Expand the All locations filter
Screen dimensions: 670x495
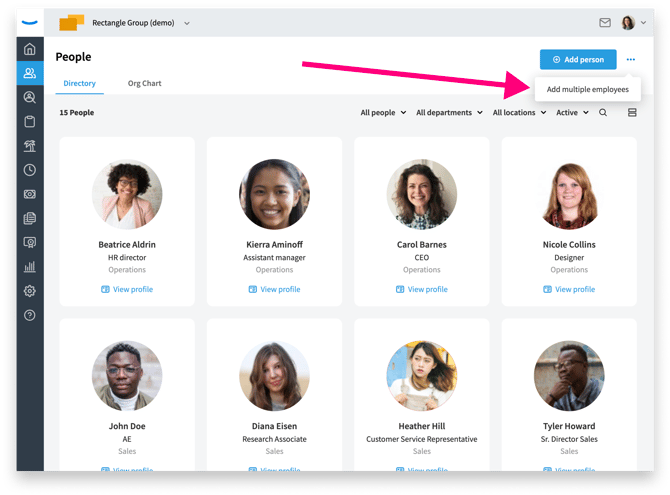pos(519,112)
